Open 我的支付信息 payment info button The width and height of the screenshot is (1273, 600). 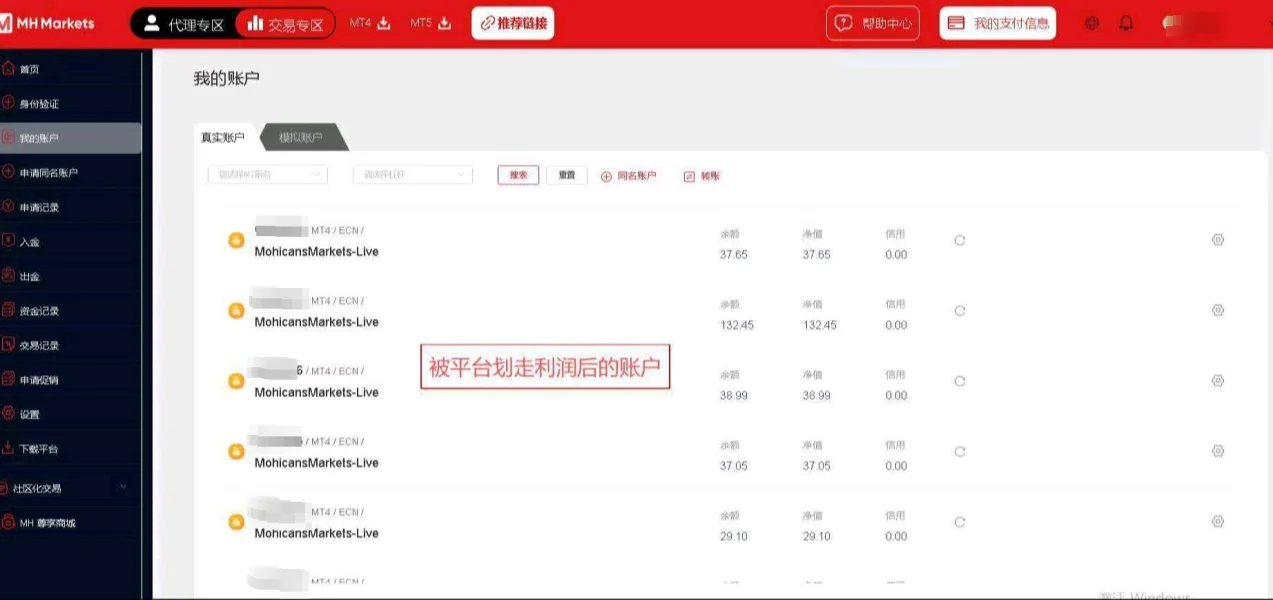[x=998, y=23]
